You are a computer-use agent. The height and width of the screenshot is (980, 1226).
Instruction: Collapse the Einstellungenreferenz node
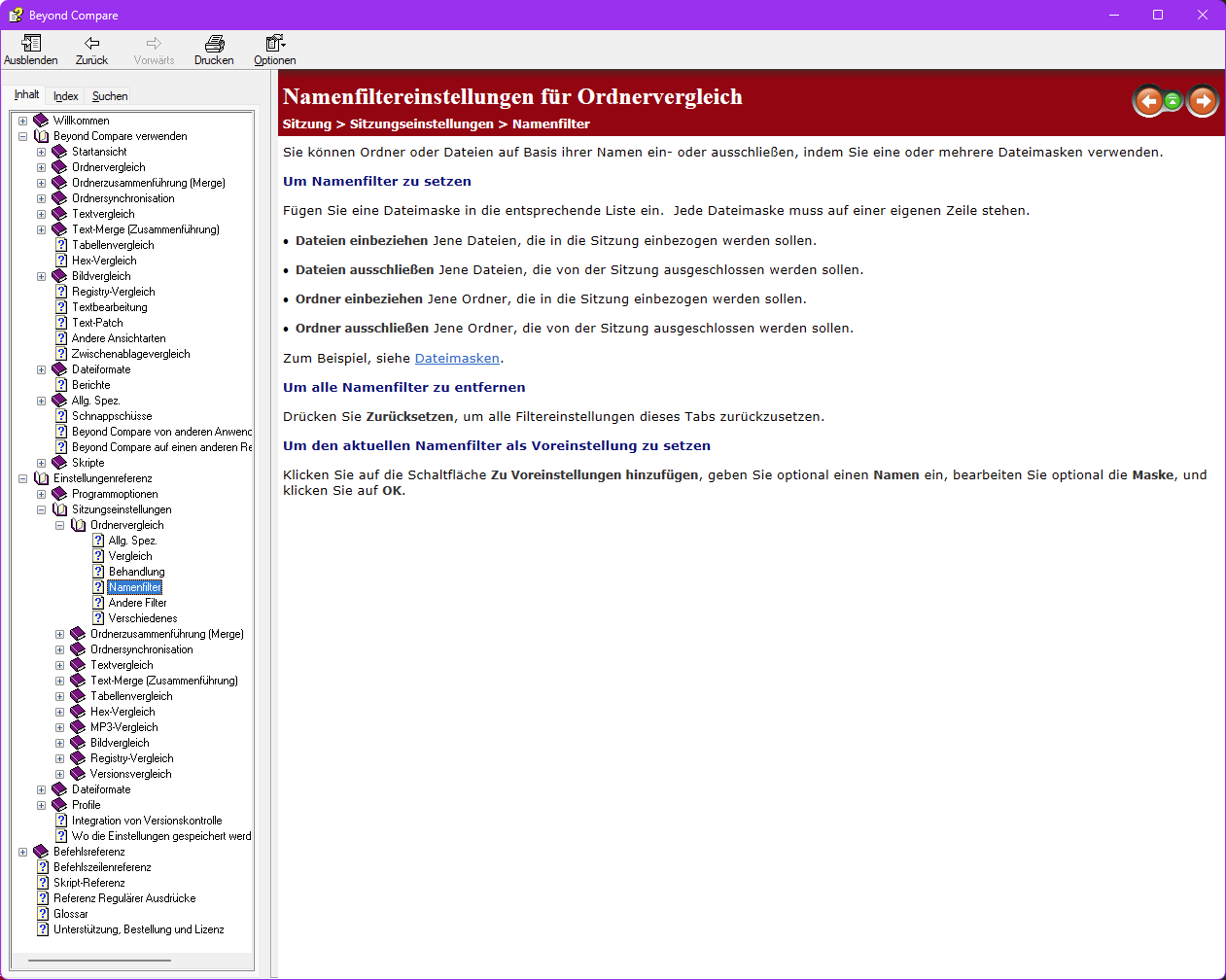(22, 478)
